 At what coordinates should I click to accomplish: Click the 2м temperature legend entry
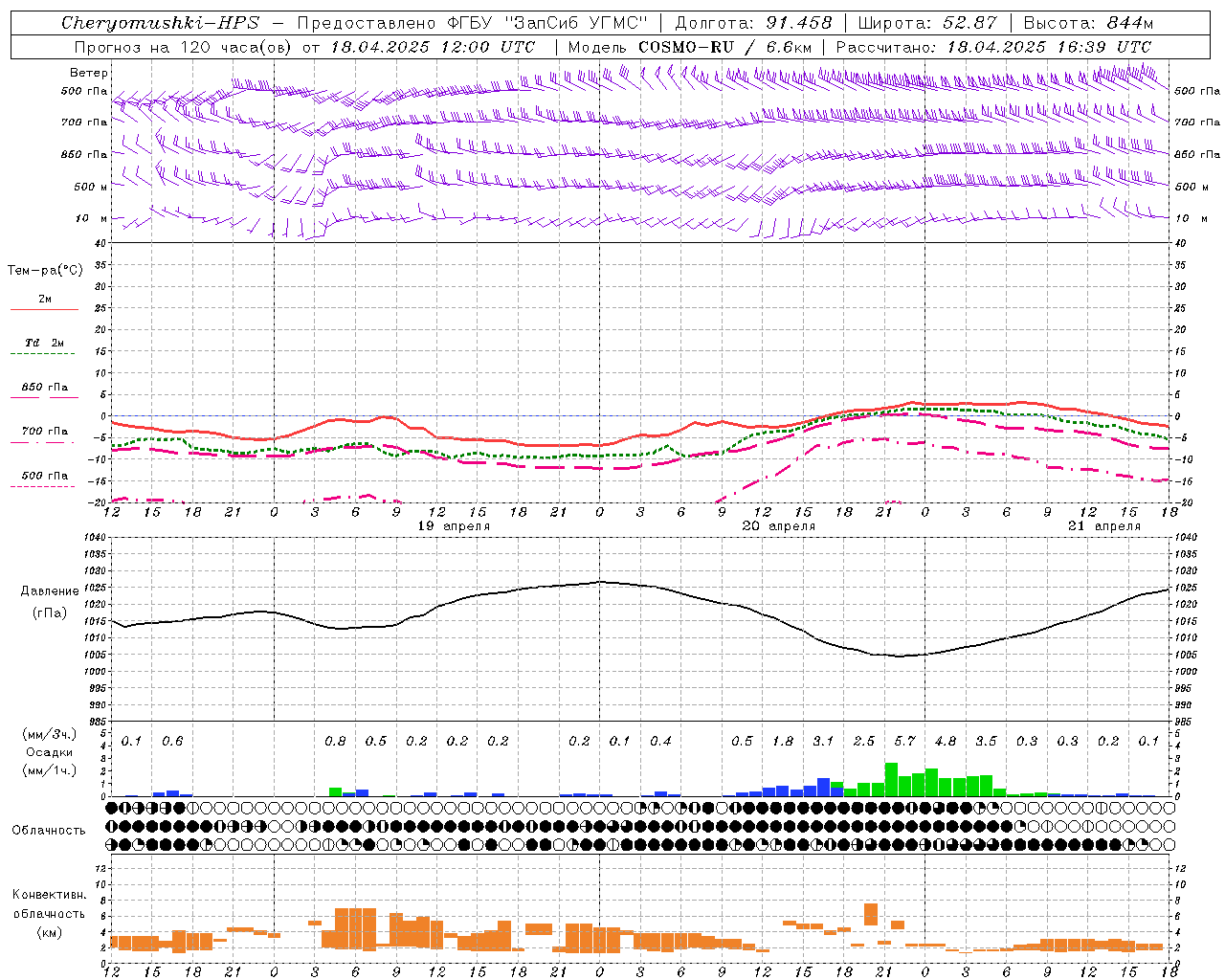coord(44,300)
